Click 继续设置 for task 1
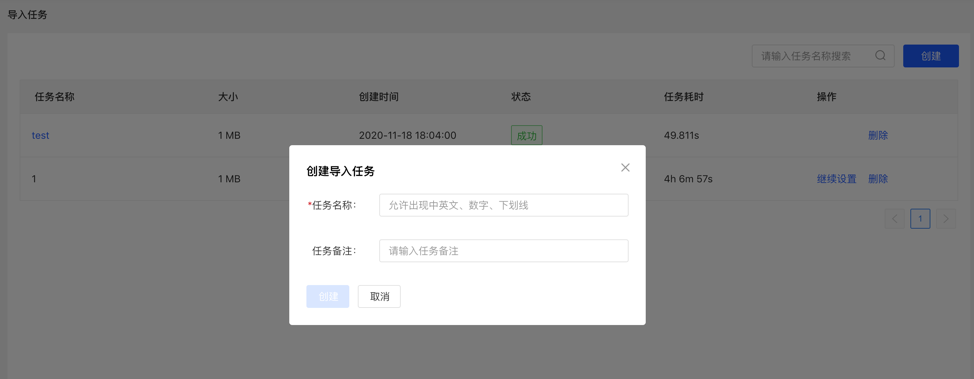 tap(837, 179)
